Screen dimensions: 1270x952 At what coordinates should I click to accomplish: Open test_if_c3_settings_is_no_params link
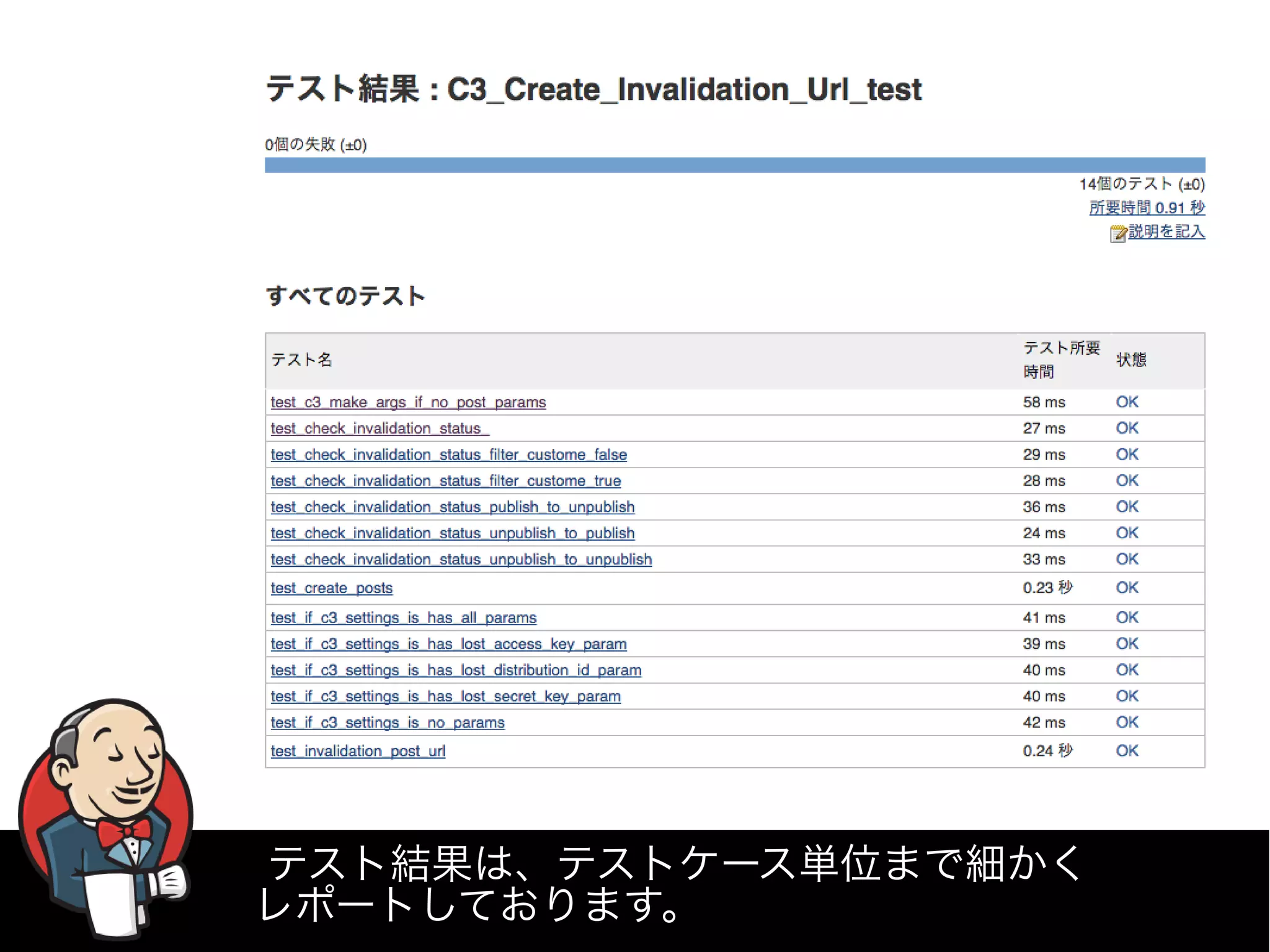pos(388,722)
